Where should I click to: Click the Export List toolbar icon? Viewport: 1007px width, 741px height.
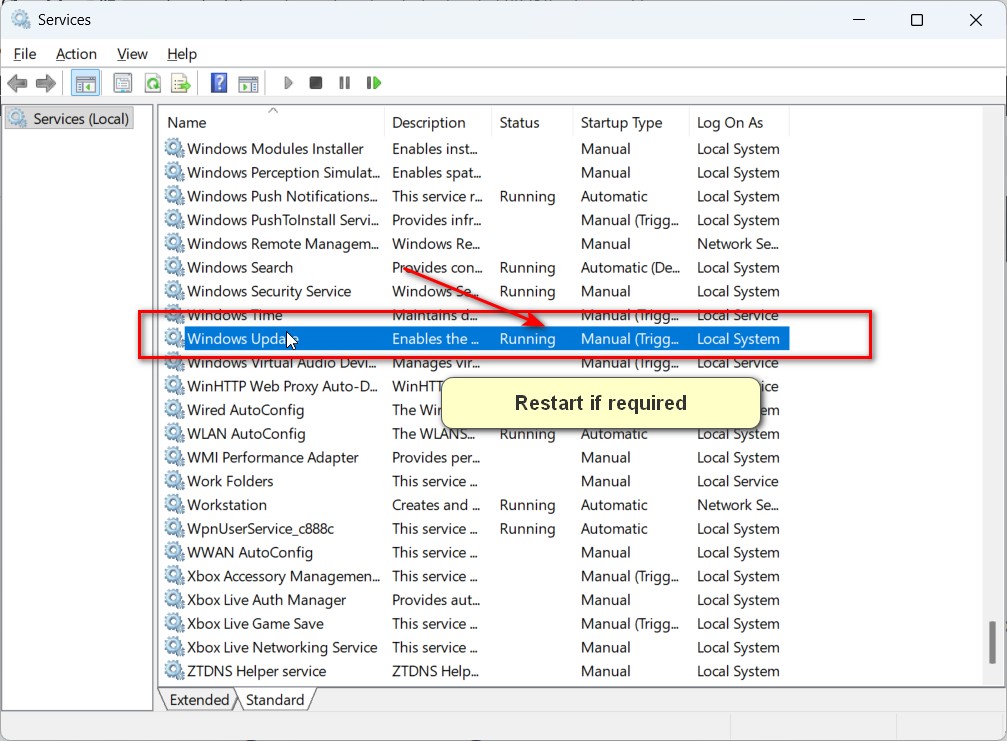click(x=181, y=83)
